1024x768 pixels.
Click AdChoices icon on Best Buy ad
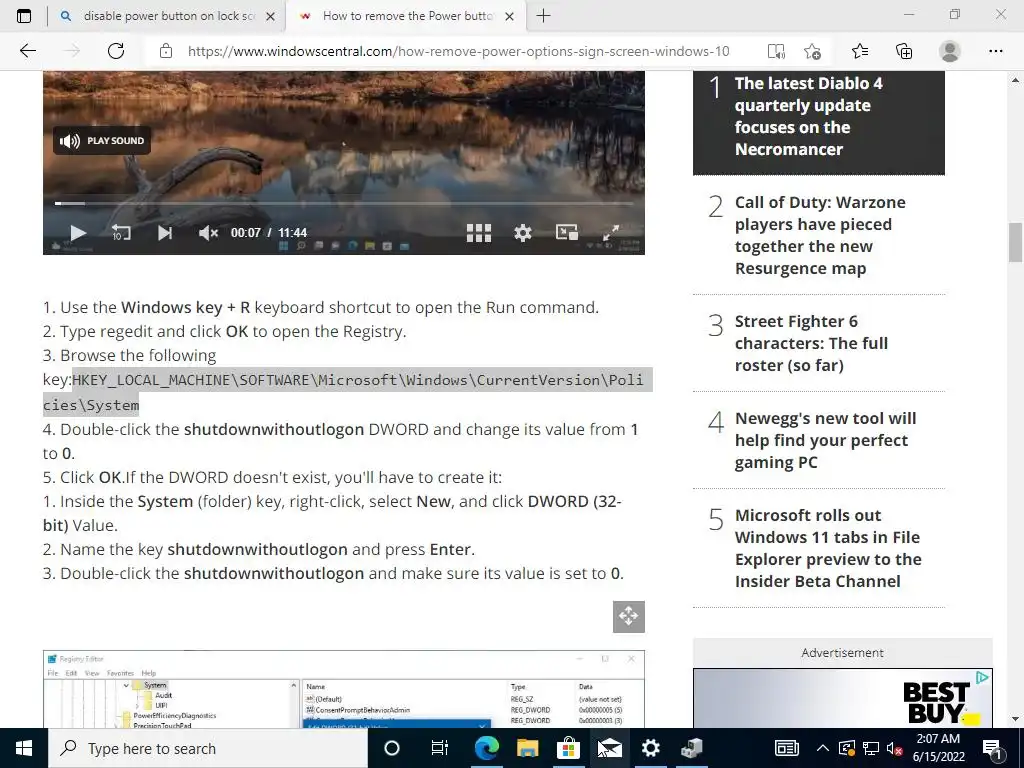[982, 677]
